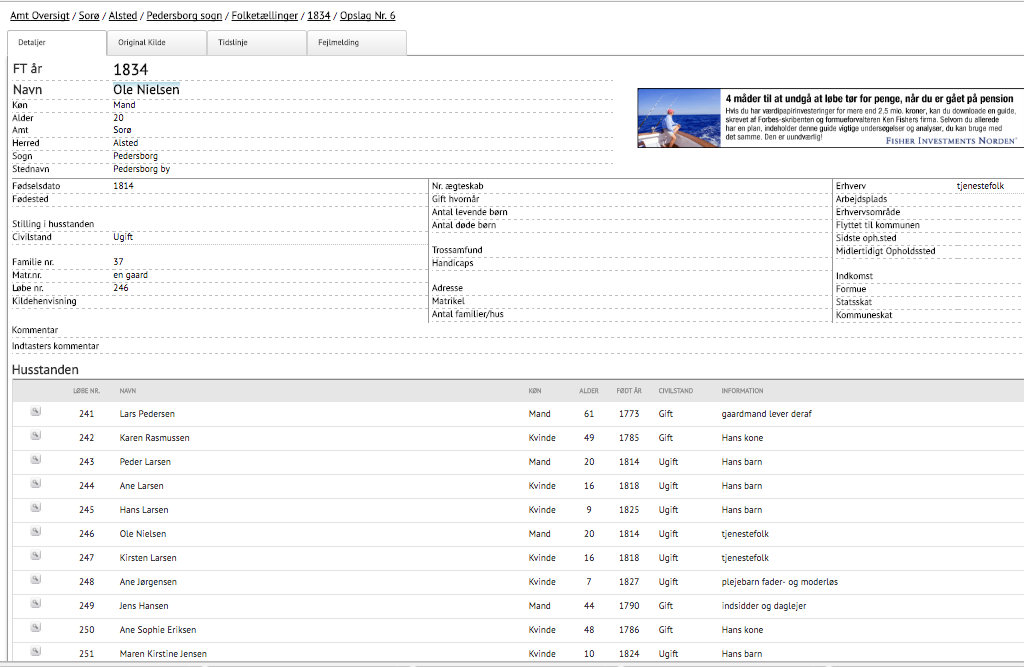Viewport: 1024px width, 667px height.
Task: Click the Matr.nr. value 'en gaard'
Action: coord(131,275)
